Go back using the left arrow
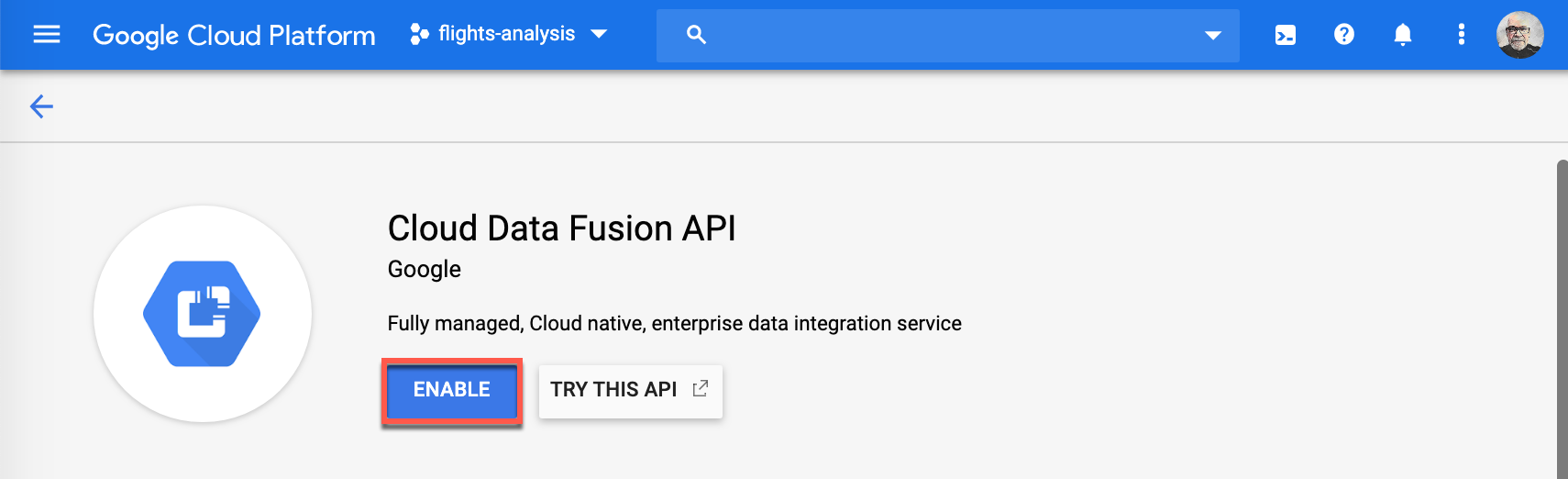This screenshot has height=479, width=1568. (x=41, y=106)
